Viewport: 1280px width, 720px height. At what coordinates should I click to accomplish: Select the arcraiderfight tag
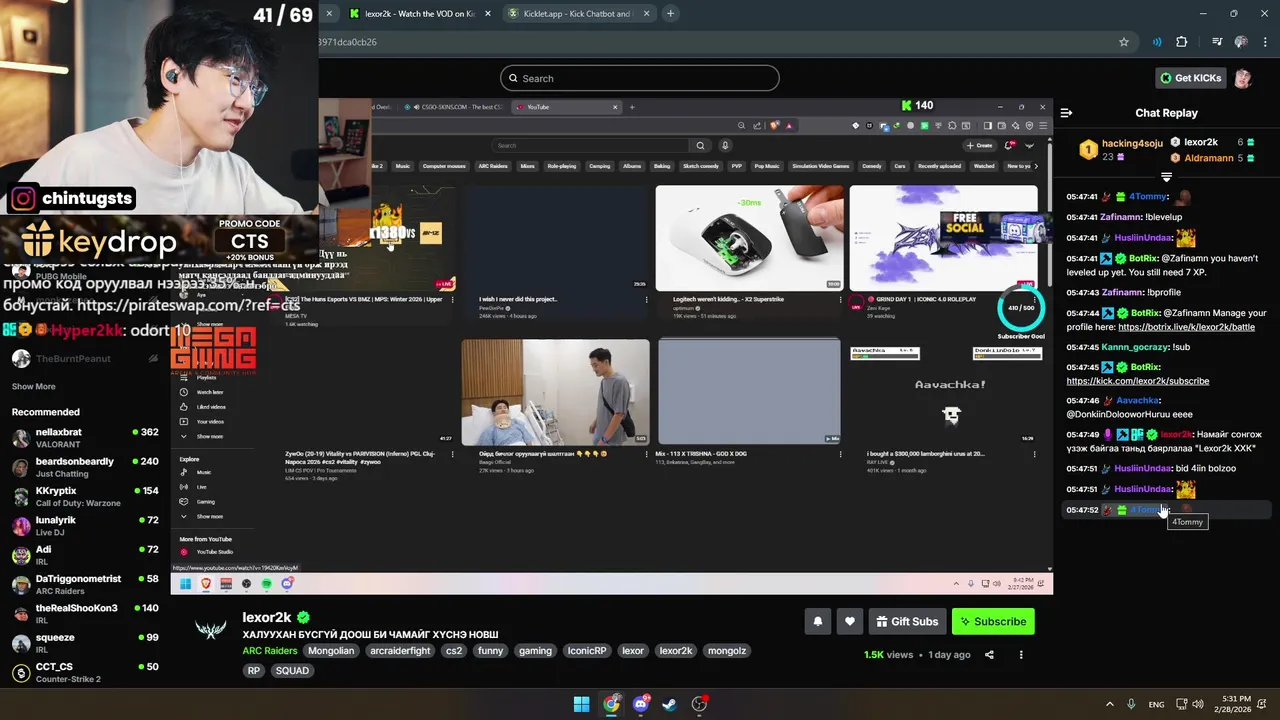point(400,651)
